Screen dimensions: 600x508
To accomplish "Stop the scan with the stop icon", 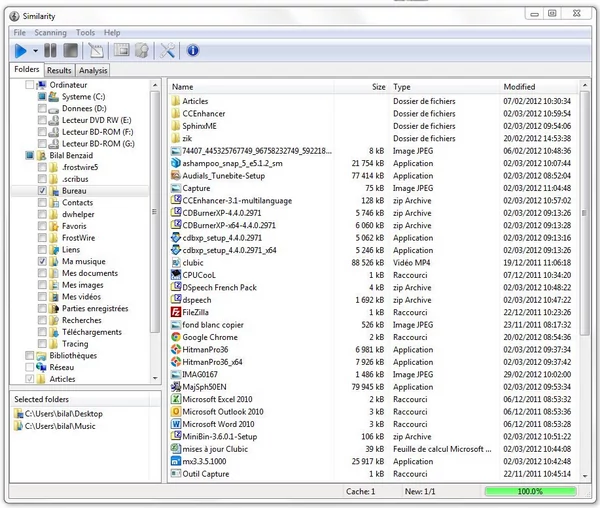I will coord(70,50).
